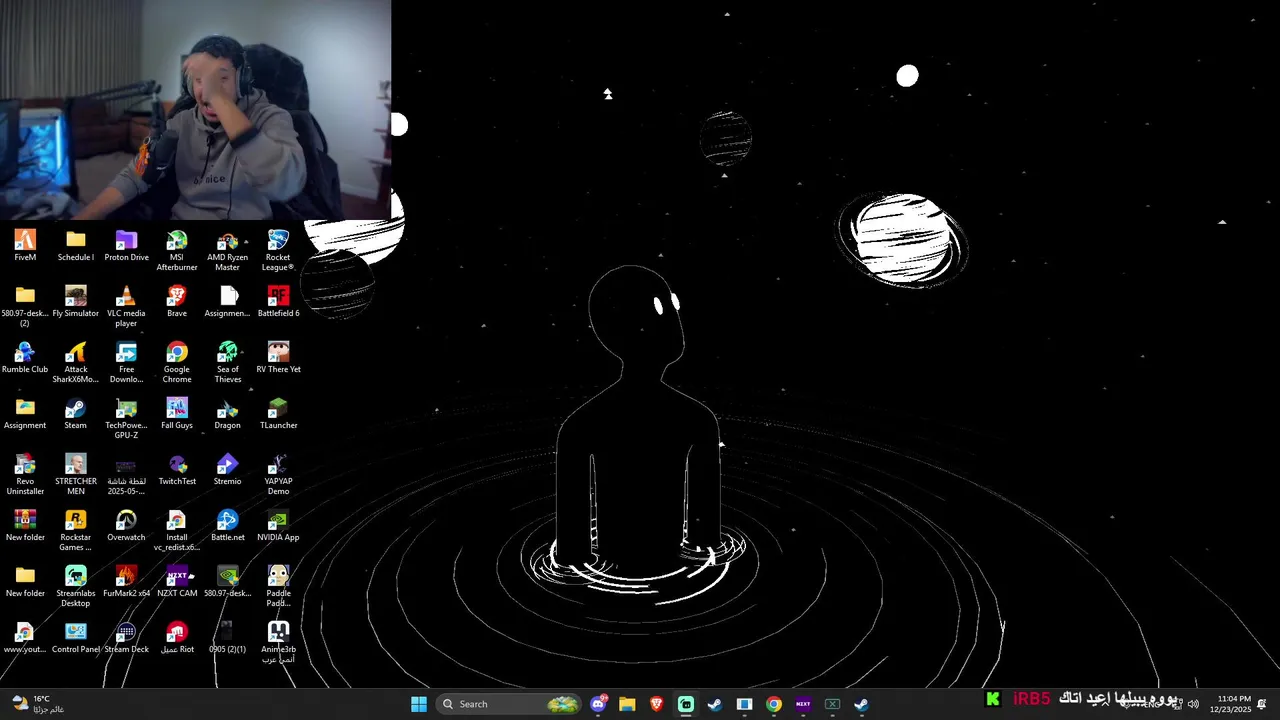The width and height of the screenshot is (1280, 720).
Task: Open Control Panel desktop shortcut
Action: point(76,638)
